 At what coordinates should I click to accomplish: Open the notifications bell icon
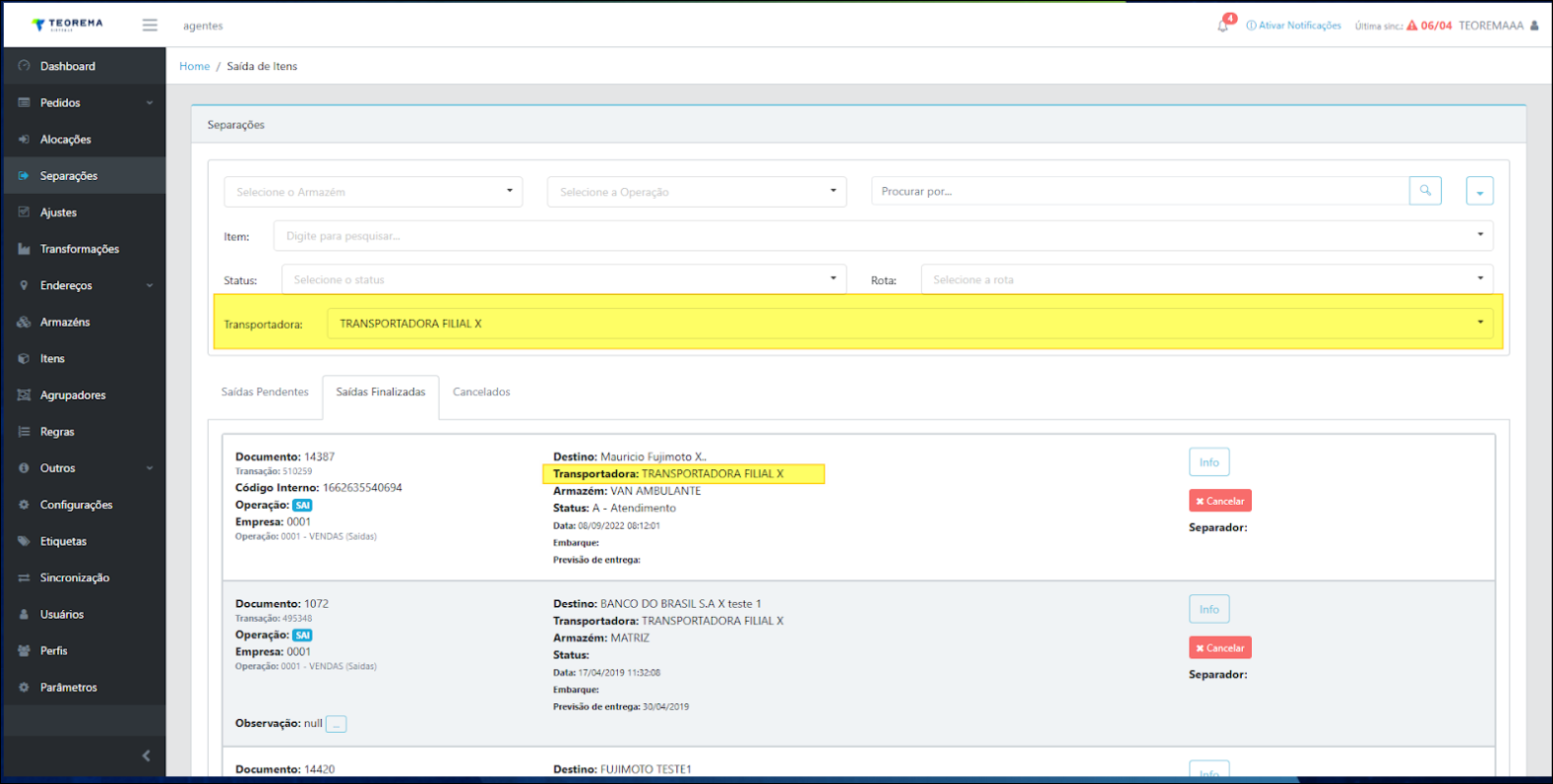(x=1222, y=26)
